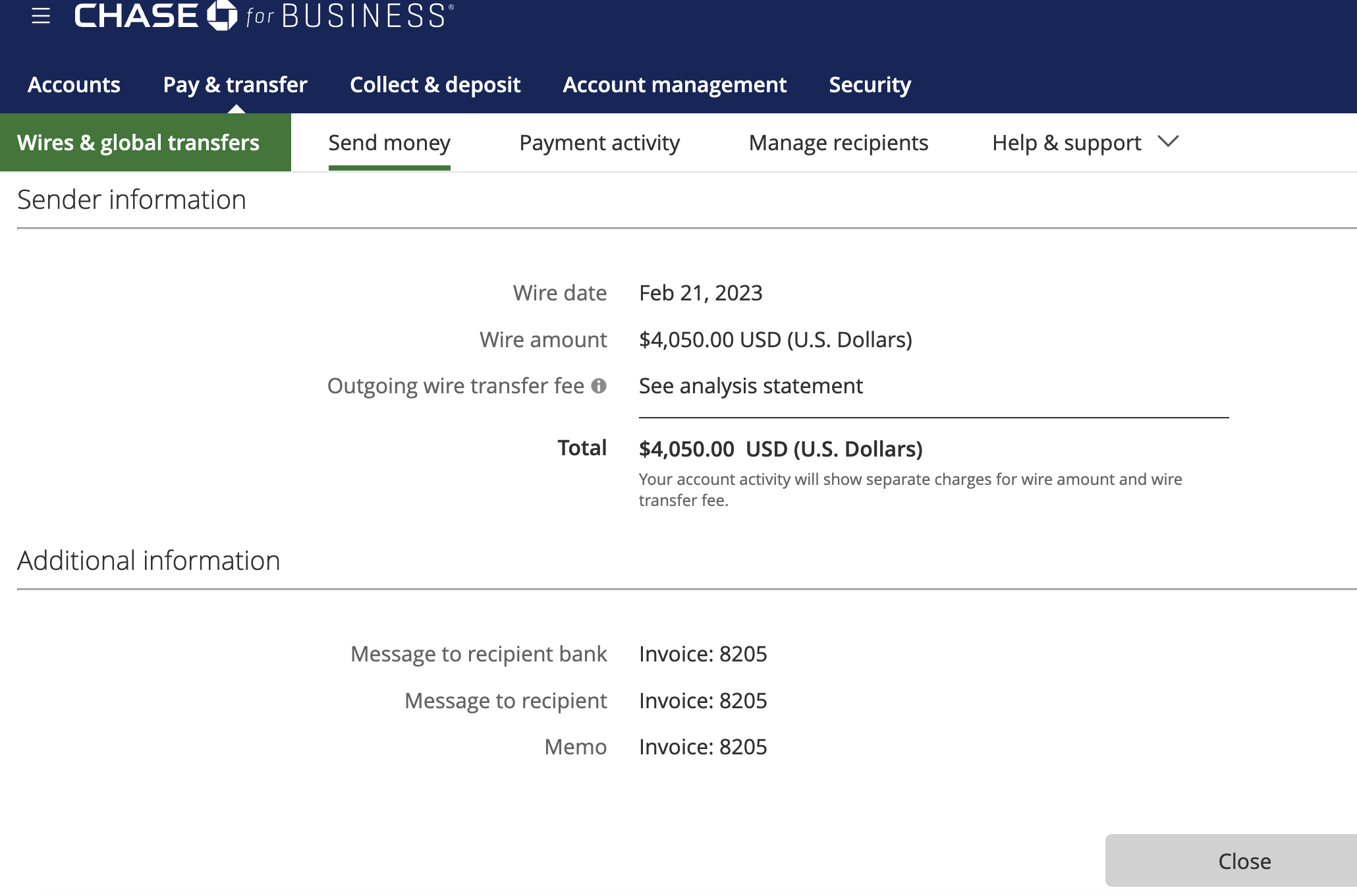
Task: Select the Wires & global transfers tab
Action: tap(146, 142)
